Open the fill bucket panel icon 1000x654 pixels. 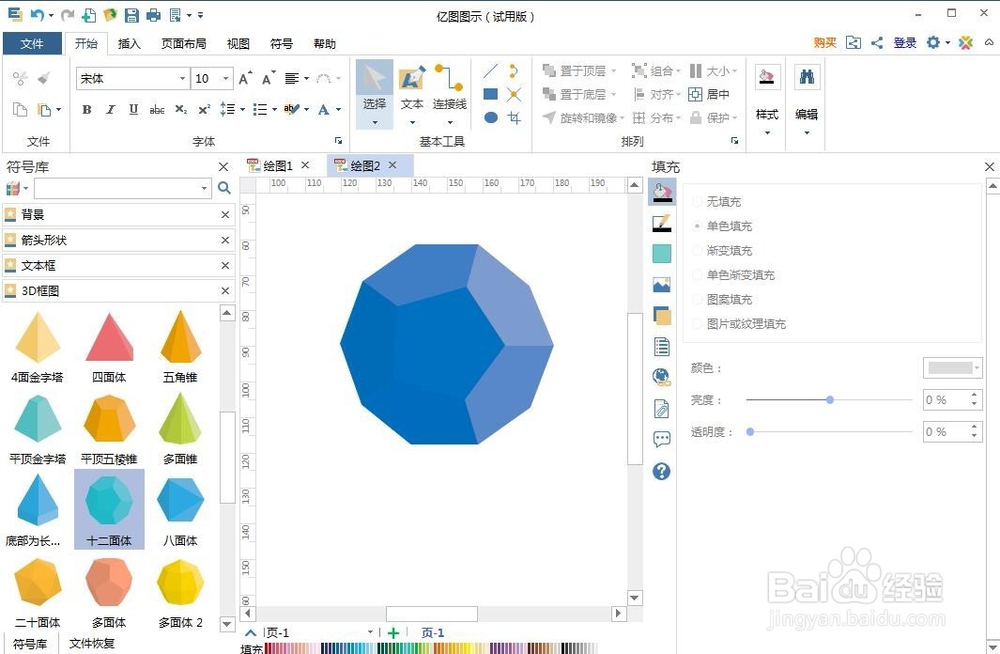(662, 191)
